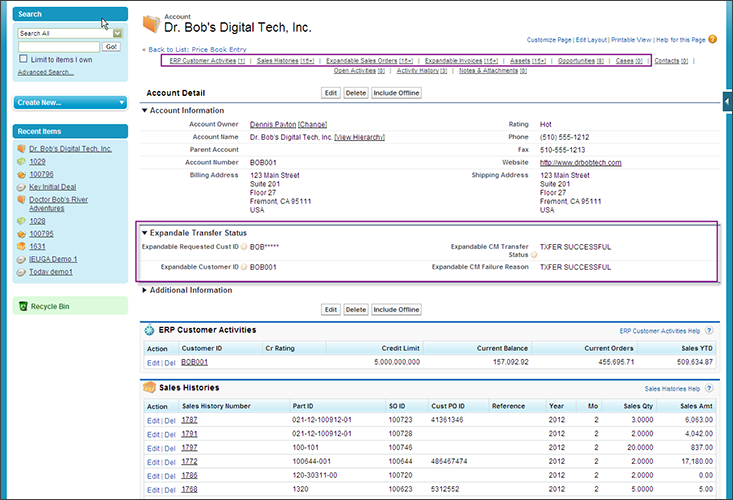Image resolution: width=733 pixels, height=500 pixels.
Task: Click the ERP Customer Activities section icon
Action: point(149,330)
